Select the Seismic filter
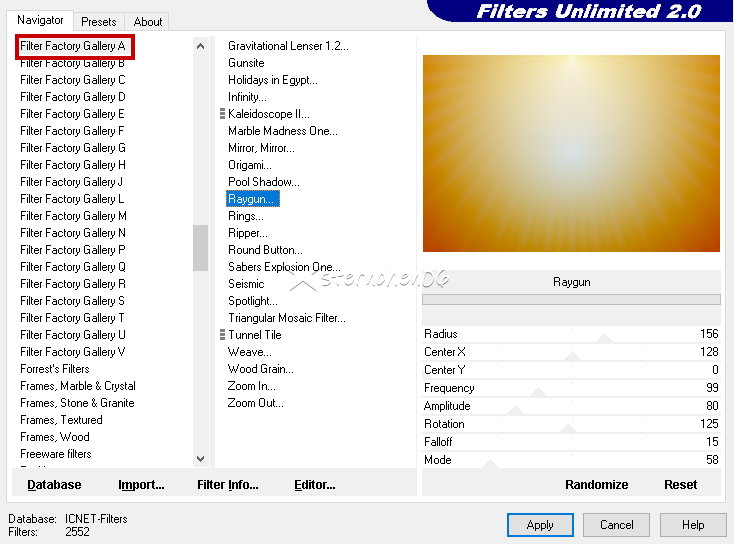The height and width of the screenshot is (544, 734). pos(246,284)
